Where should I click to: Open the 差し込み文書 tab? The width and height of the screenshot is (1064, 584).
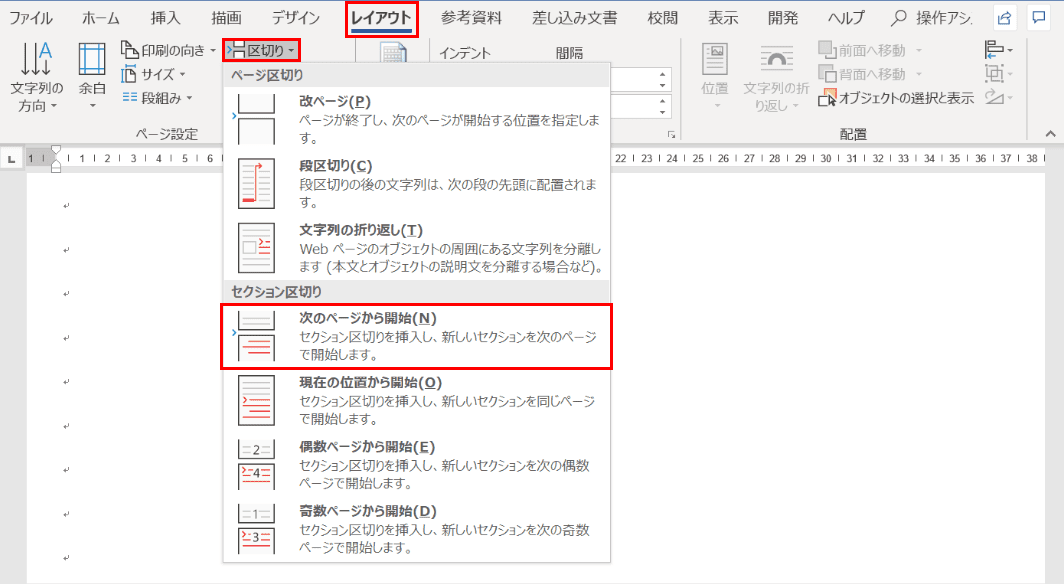coord(575,18)
